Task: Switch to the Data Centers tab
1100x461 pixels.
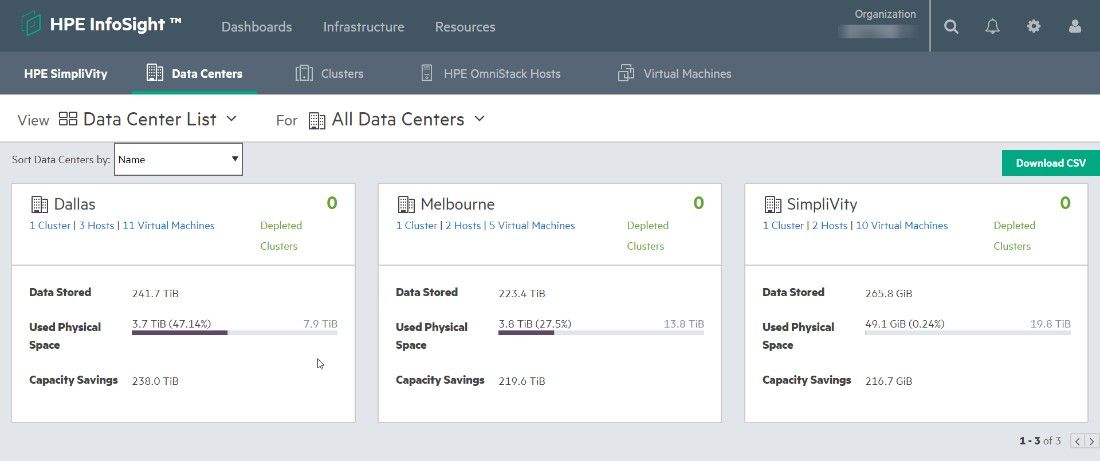Action: pos(194,73)
